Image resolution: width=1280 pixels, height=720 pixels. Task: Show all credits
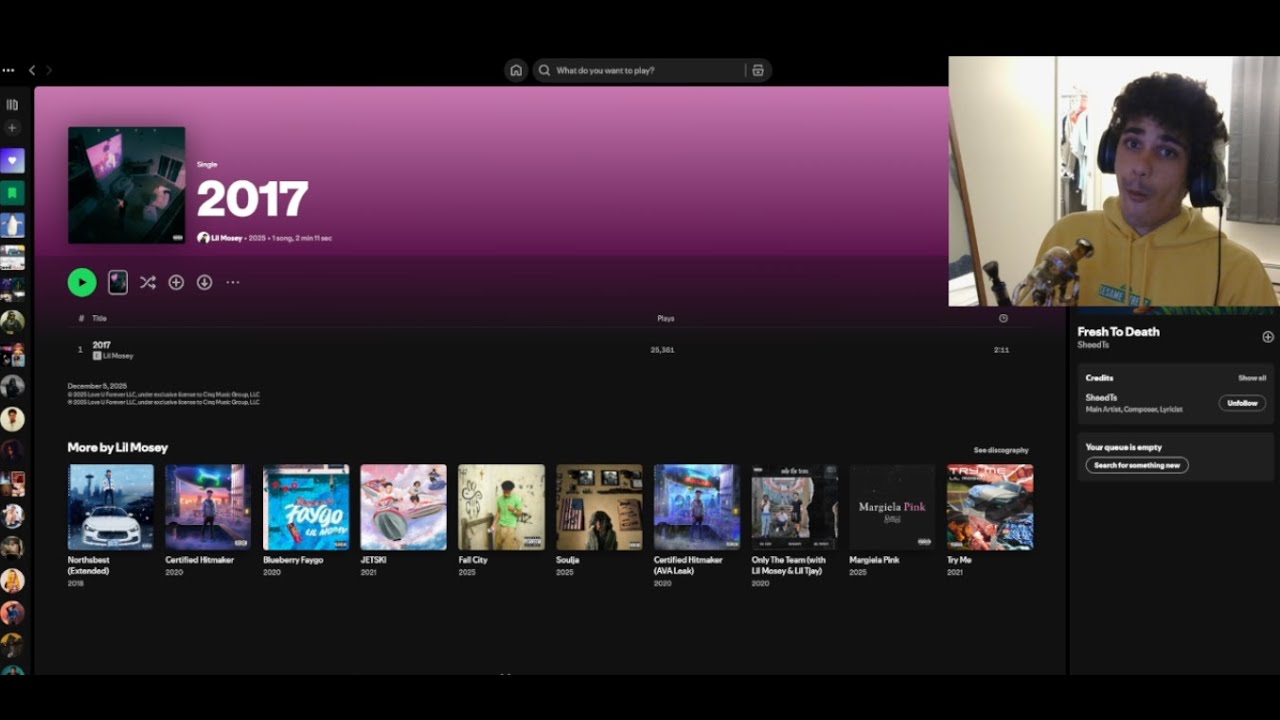click(x=1252, y=378)
